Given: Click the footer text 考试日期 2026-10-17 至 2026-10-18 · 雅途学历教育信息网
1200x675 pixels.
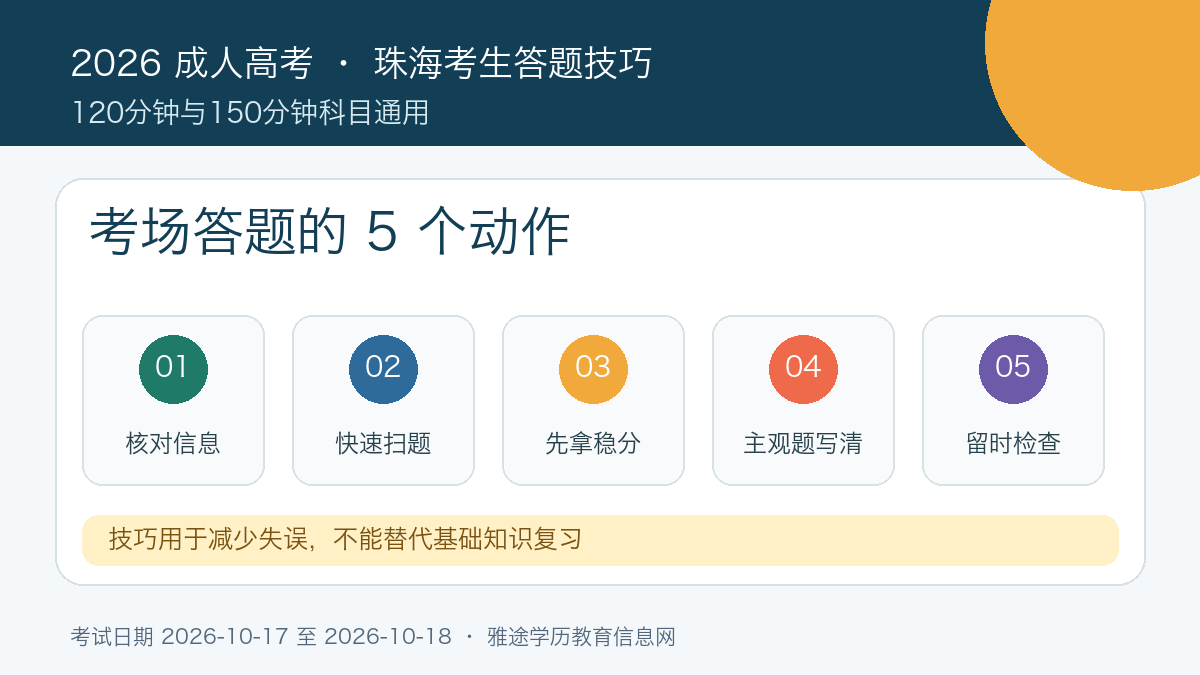Looking at the screenshot, I should click(x=373, y=636).
